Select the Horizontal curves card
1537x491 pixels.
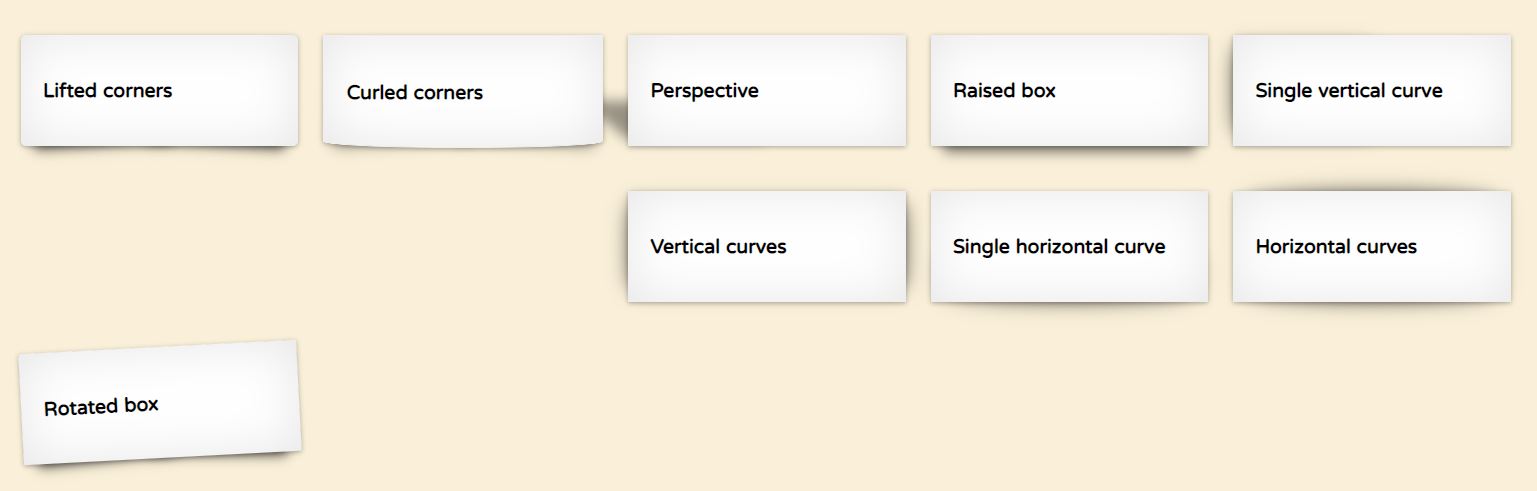(x=1372, y=246)
